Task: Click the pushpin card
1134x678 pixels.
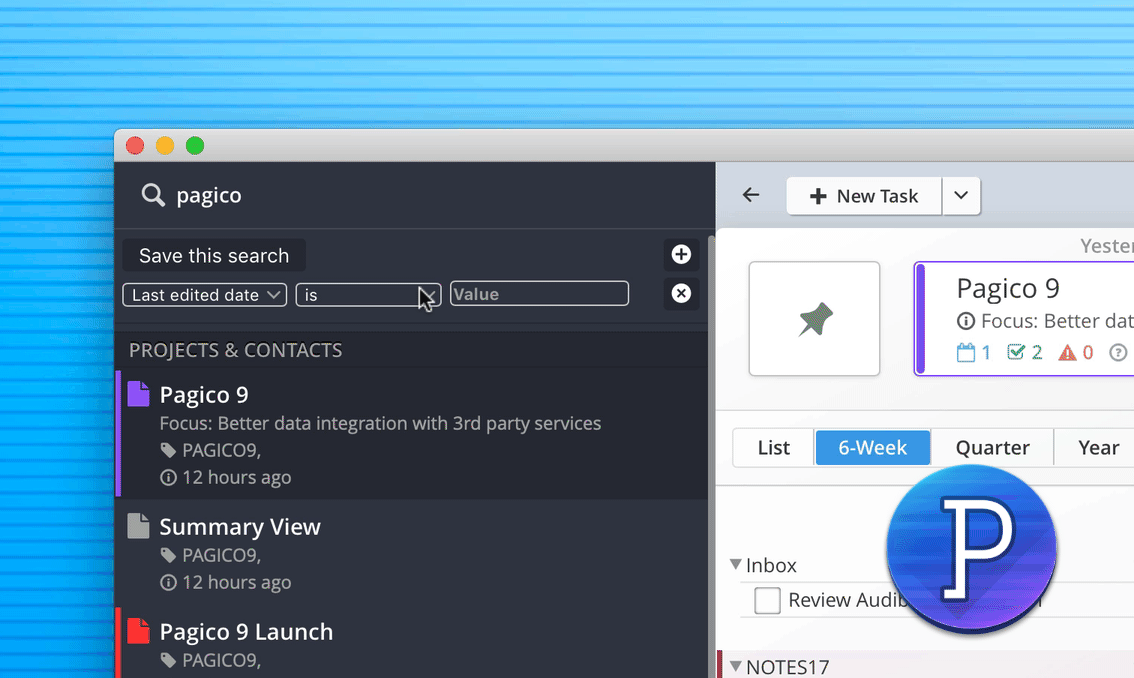Action: point(814,318)
